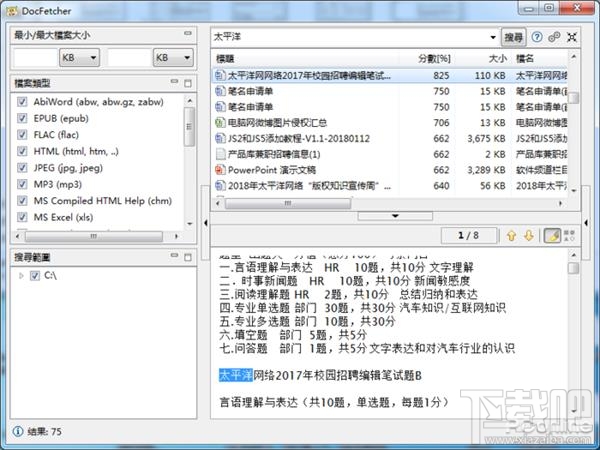600x450 pixels.
Task: Toggle HTML (html, htm) checkbox
Action: [22, 151]
